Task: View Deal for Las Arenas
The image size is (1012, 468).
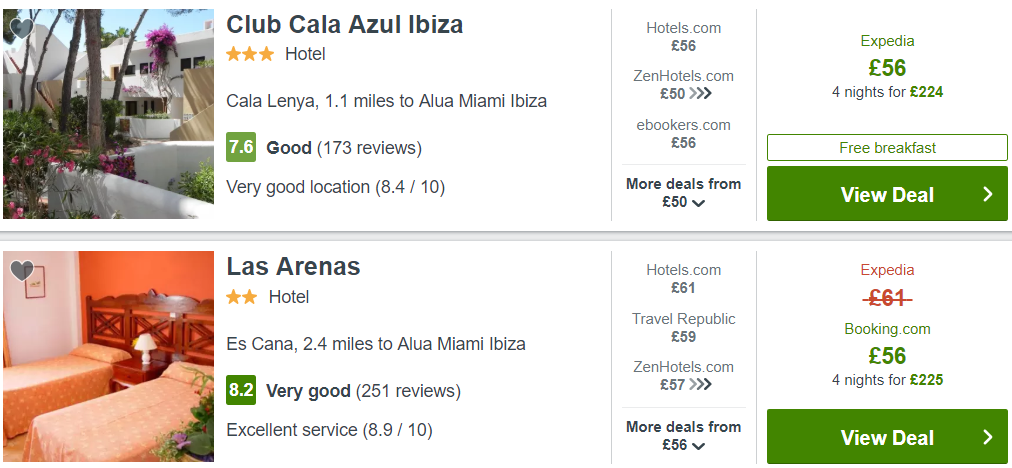Action: pyautogui.click(x=887, y=436)
